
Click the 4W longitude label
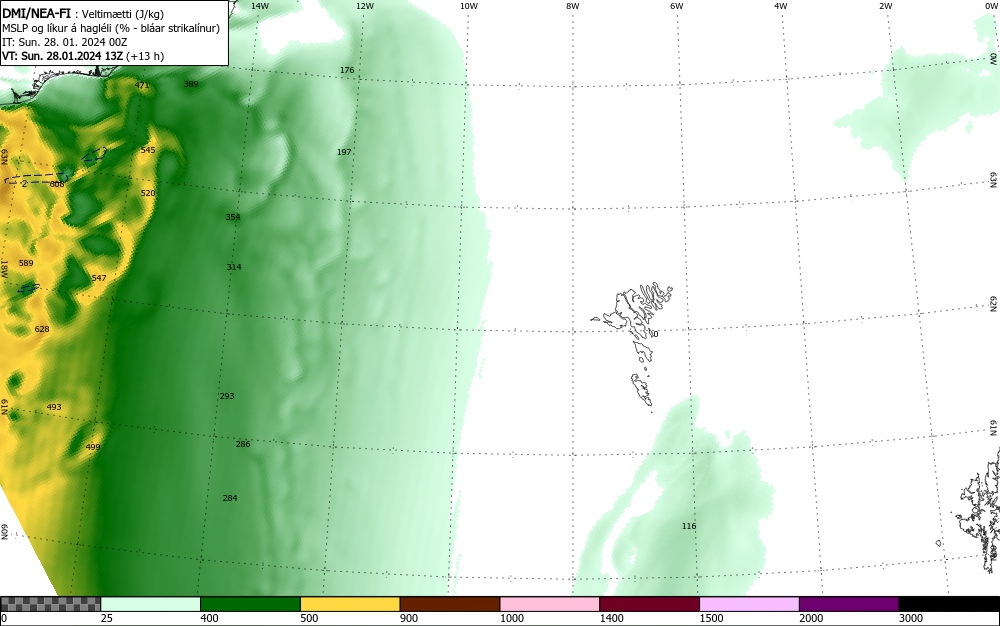[x=781, y=6]
